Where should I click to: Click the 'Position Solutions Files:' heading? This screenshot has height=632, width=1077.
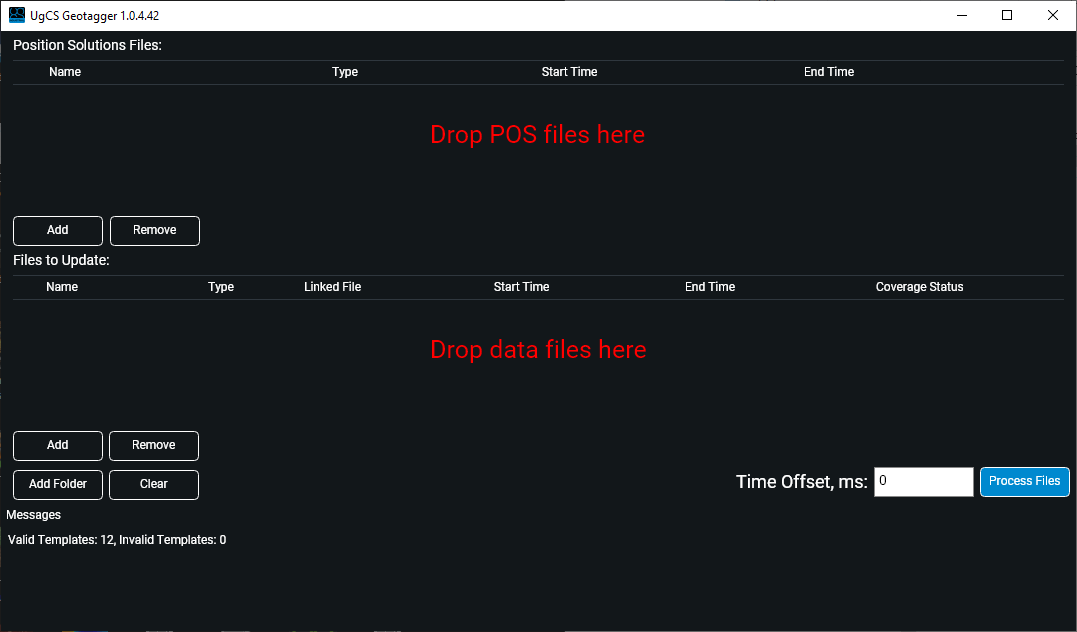(x=87, y=45)
